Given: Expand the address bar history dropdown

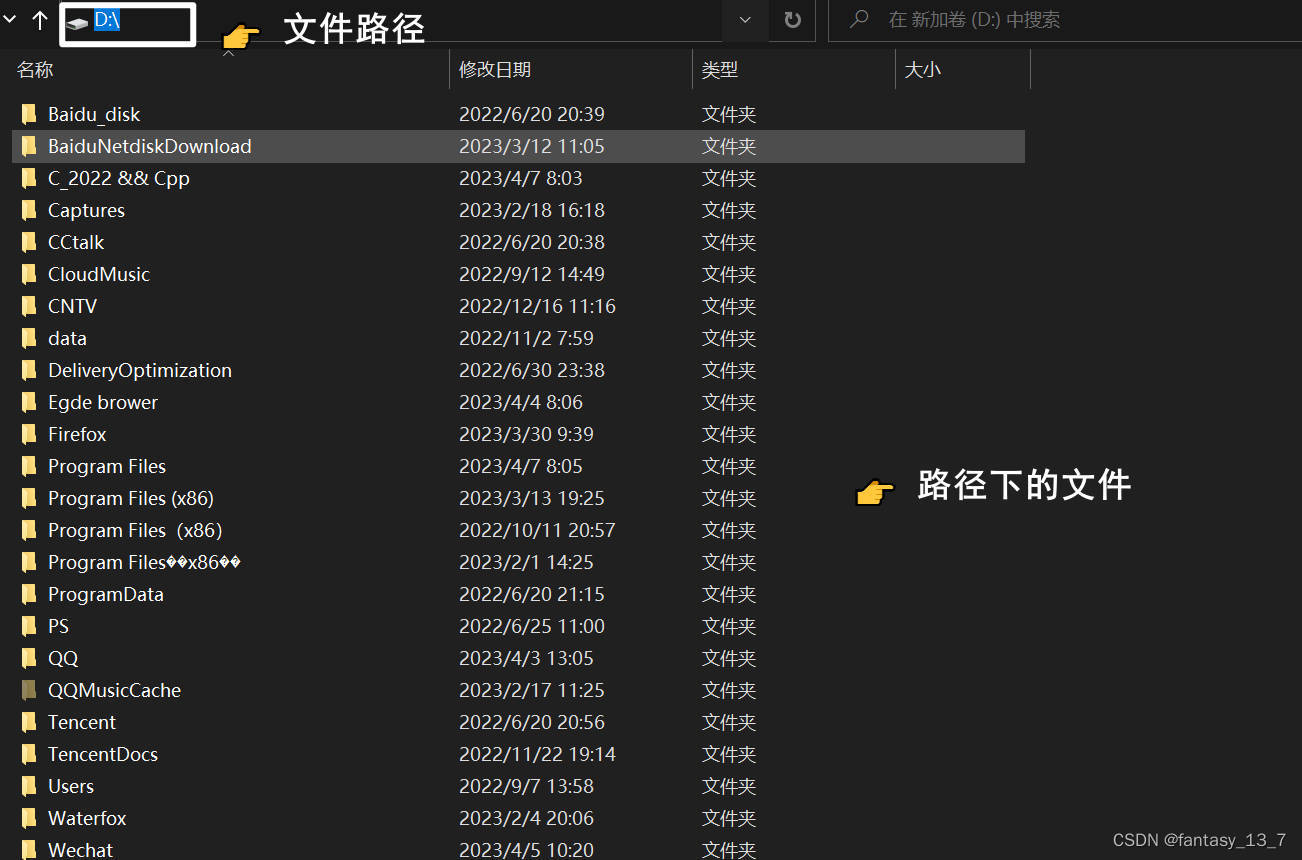Looking at the screenshot, I should pos(745,20).
